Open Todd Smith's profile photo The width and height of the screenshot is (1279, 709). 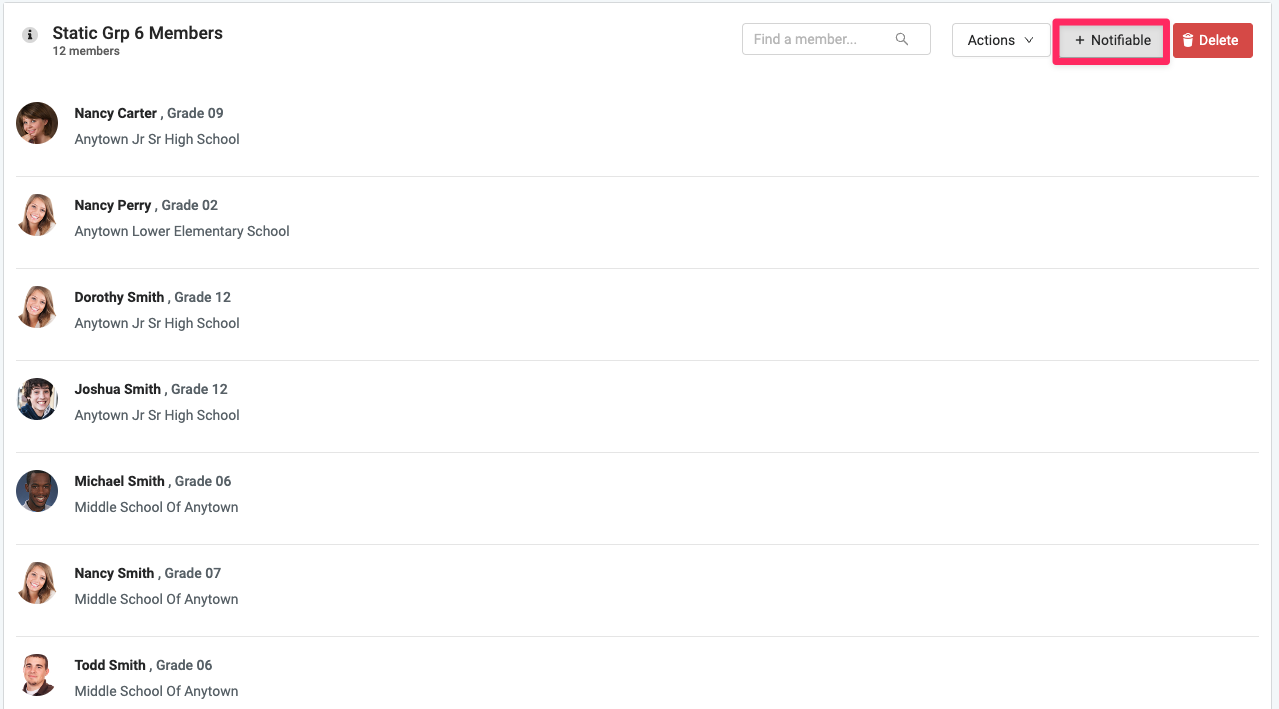pyautogui.click(x=37, y=675)
